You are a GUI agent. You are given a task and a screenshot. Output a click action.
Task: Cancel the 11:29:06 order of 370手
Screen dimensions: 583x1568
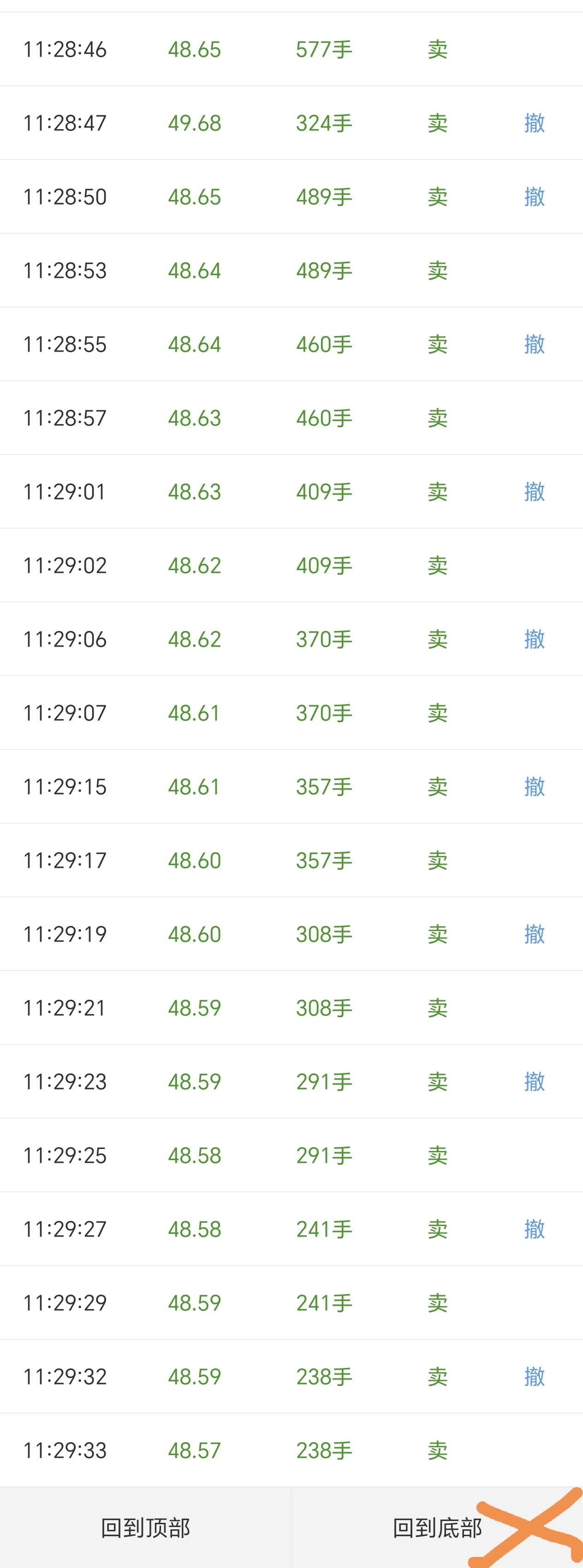(534, 639)
